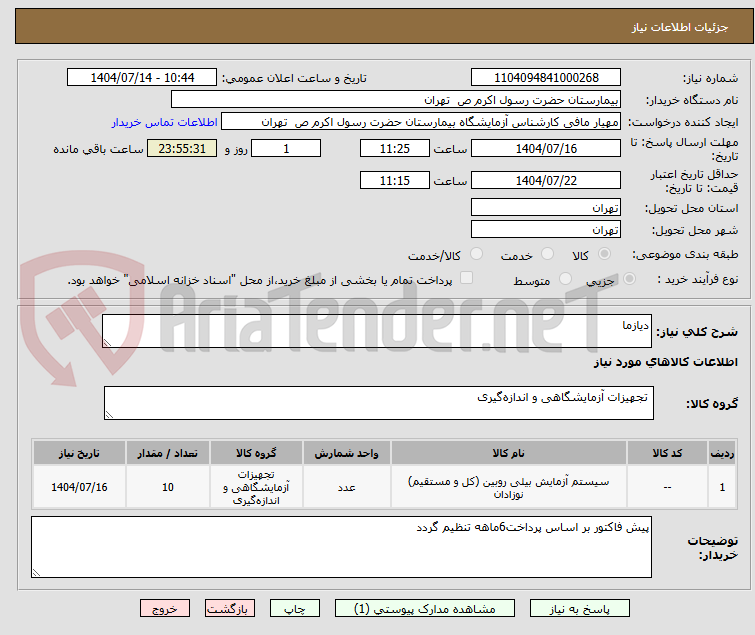This screenshot has width=755, height=635.
Task: Select the جزیی purchase type radio
Action: tap(629, 279)
